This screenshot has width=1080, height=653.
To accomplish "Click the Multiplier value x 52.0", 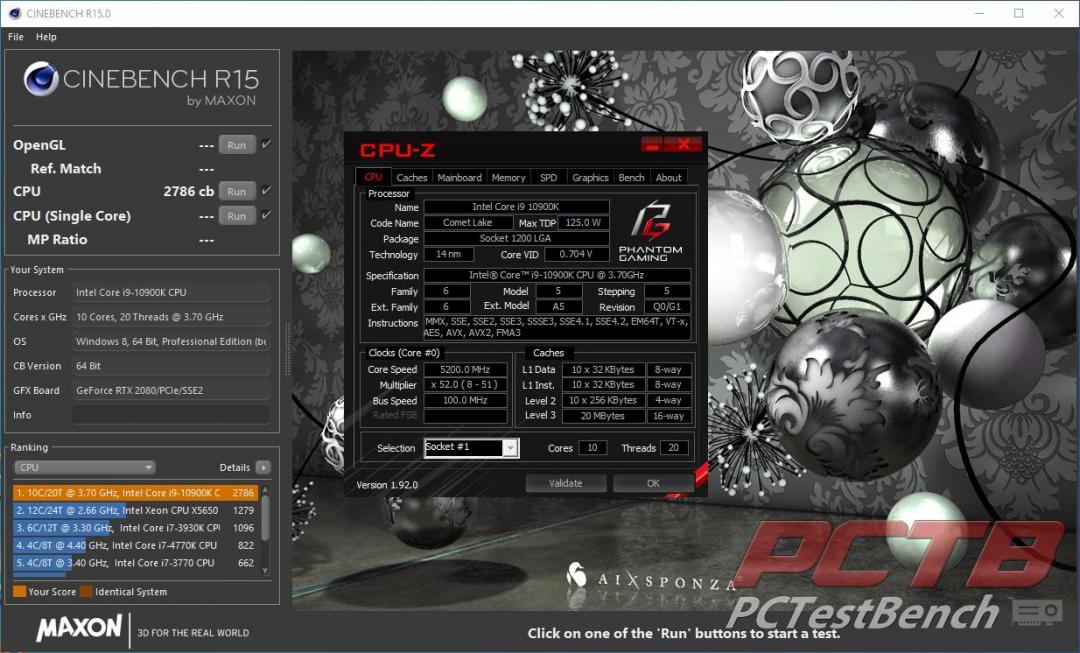I will [465, 384].
